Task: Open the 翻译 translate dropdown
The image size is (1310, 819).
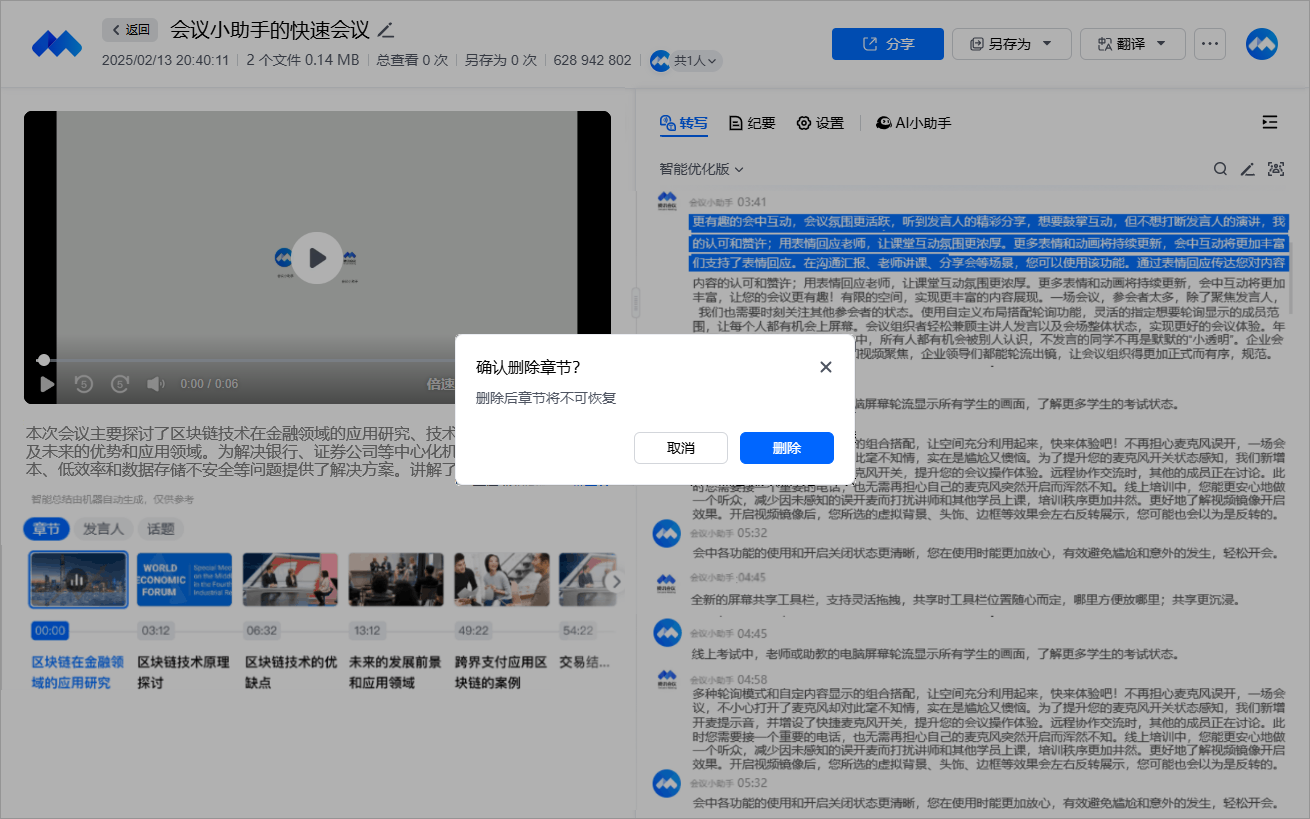Action: click(x=1133, y=44)
